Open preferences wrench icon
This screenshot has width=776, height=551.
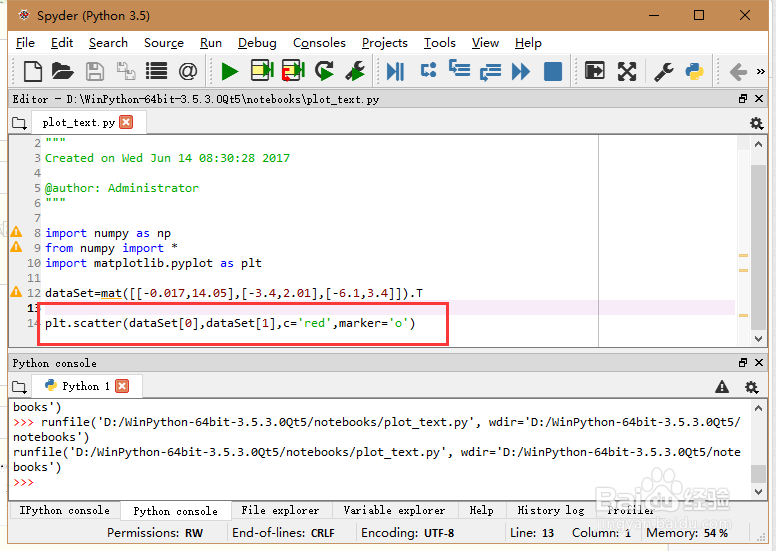click(x=664, y=71)
